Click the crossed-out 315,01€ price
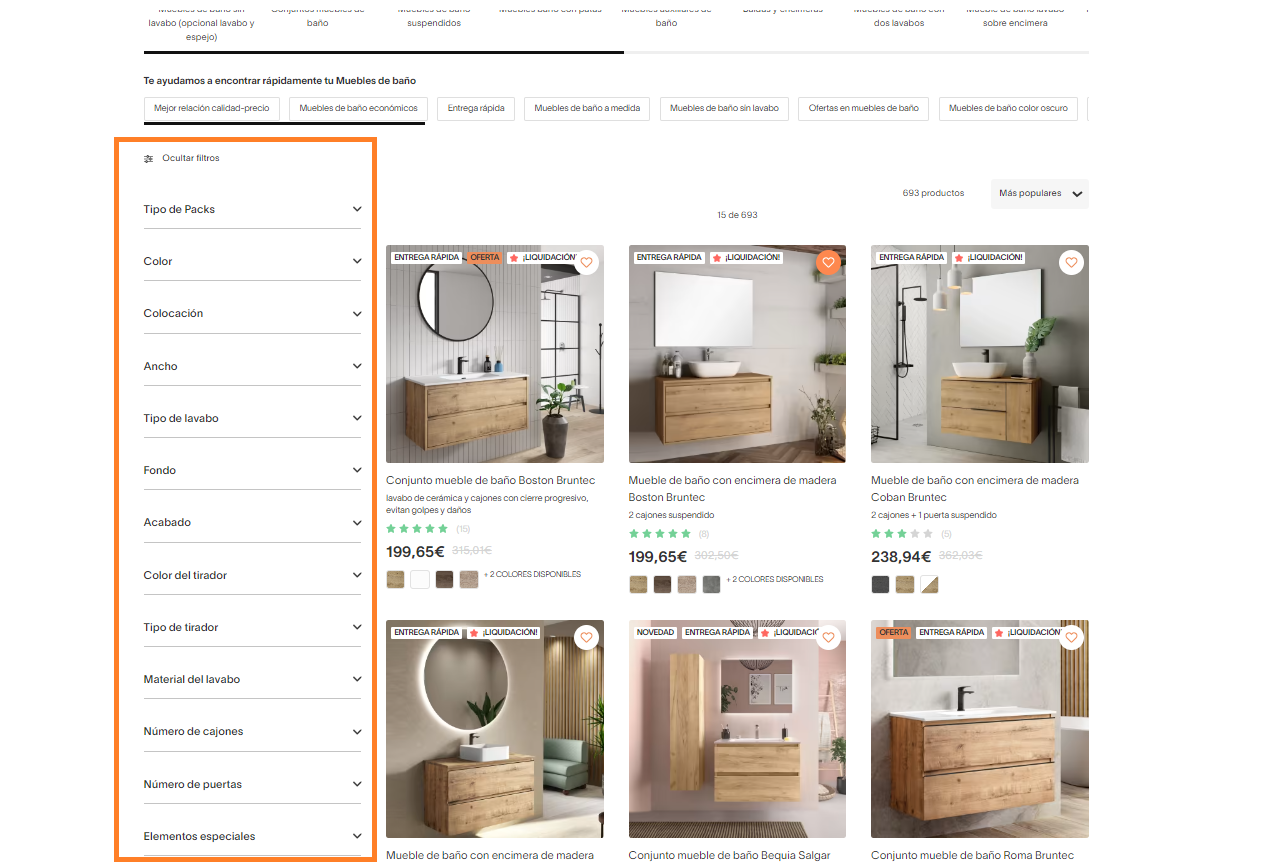The image size is (1273, 868). pos(472,551)
